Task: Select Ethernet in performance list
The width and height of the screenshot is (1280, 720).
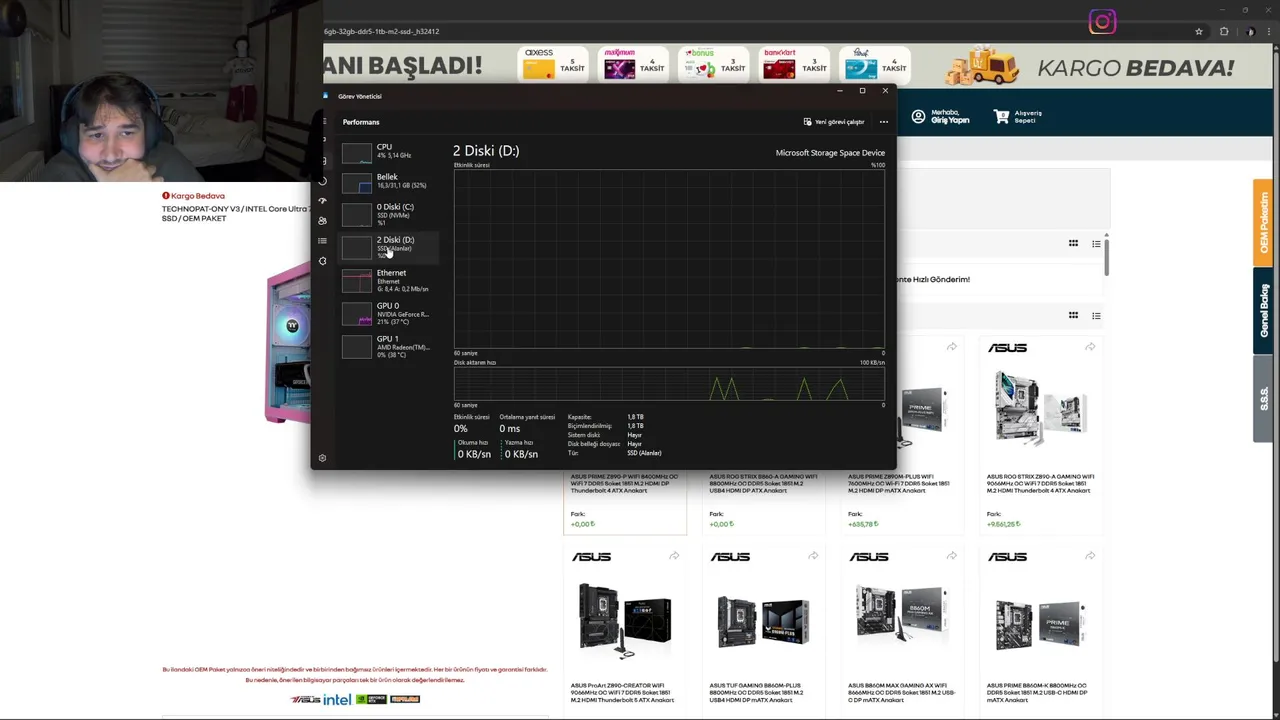Action: [x=388, y=280]
